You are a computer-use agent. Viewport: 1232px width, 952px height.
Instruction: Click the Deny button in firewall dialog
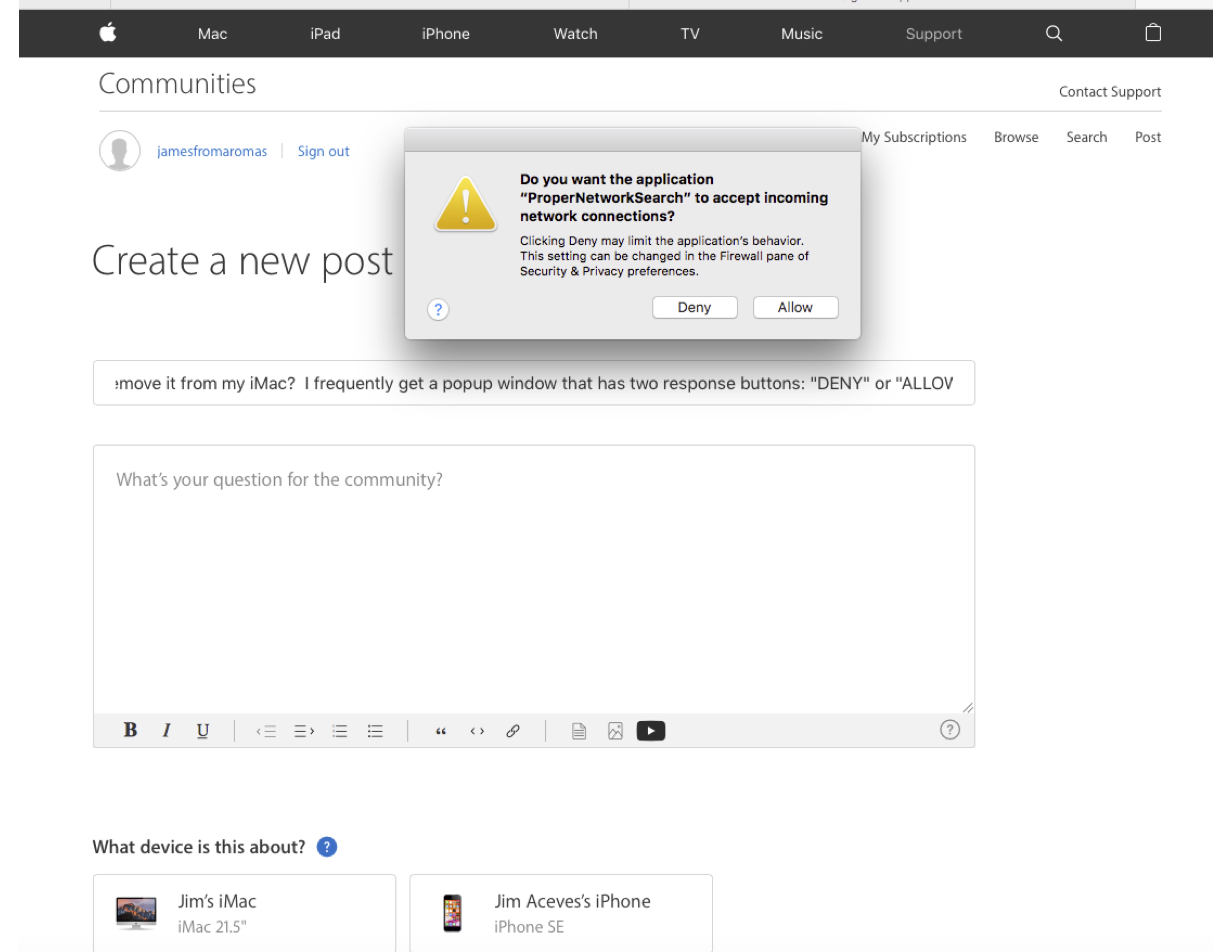tap(694, 307)
